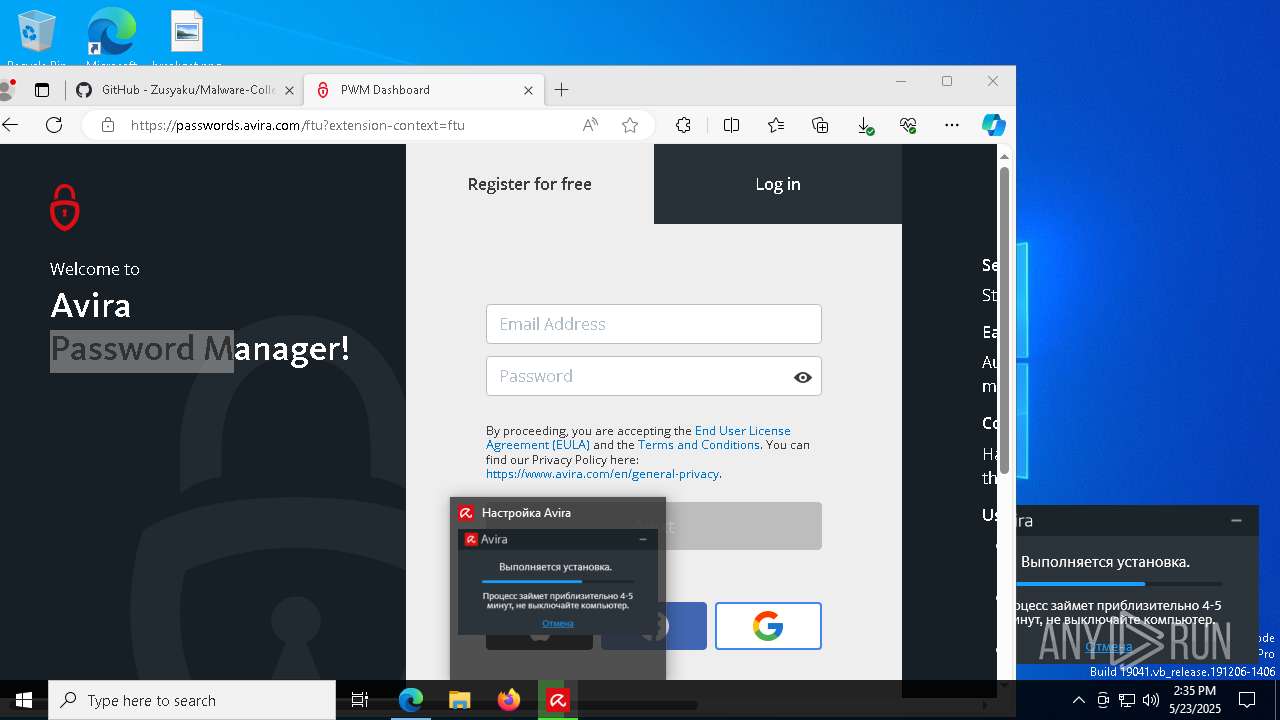Click the URL in the address bar
Viewport: 1280px width, 720px height.
tap(297, 125)
